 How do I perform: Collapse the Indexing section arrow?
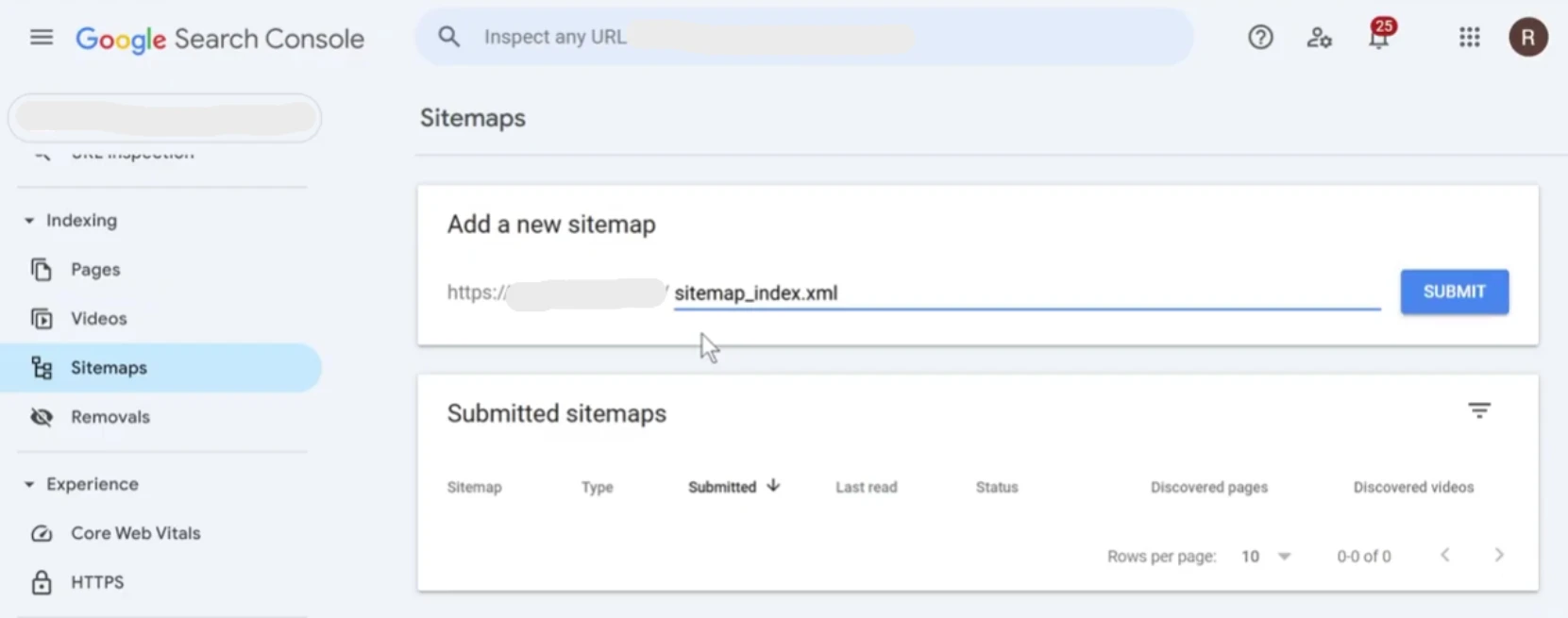click(x=29, y=221)
